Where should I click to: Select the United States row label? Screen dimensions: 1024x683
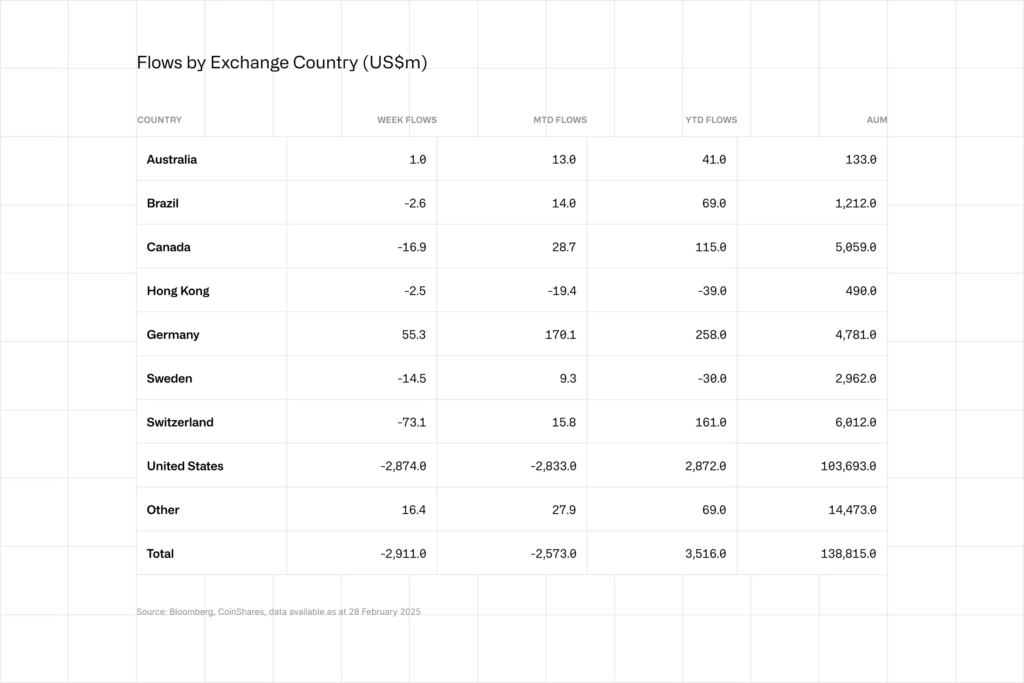pyautogui.click(x=185, y=466)
